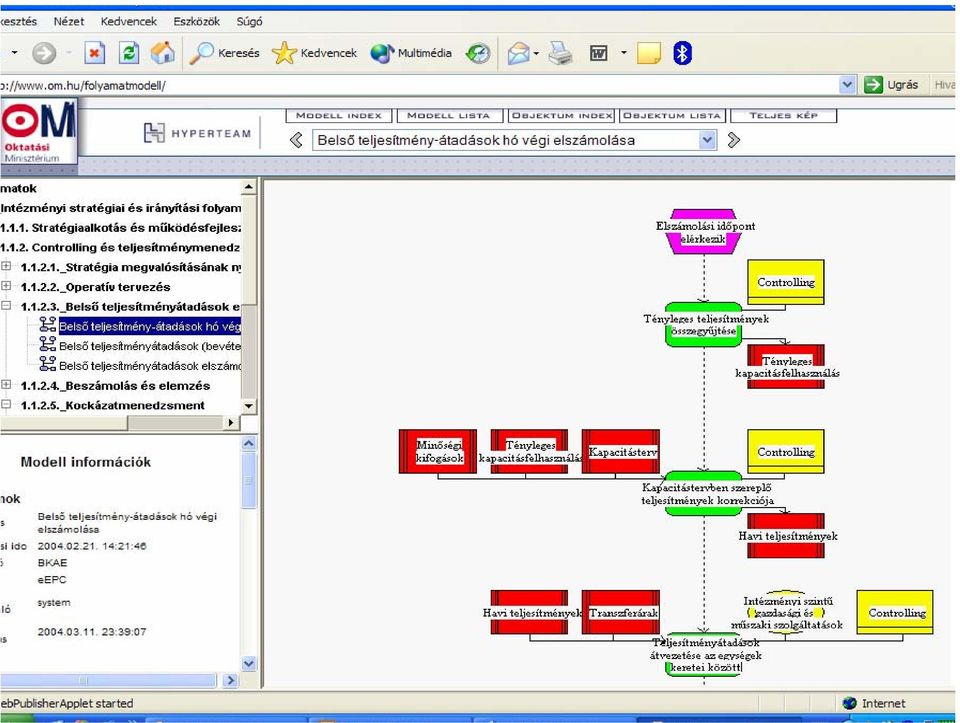Click the Teljes Kép button
The width and height of the screenshot is (960, 723).
(784, 115)
